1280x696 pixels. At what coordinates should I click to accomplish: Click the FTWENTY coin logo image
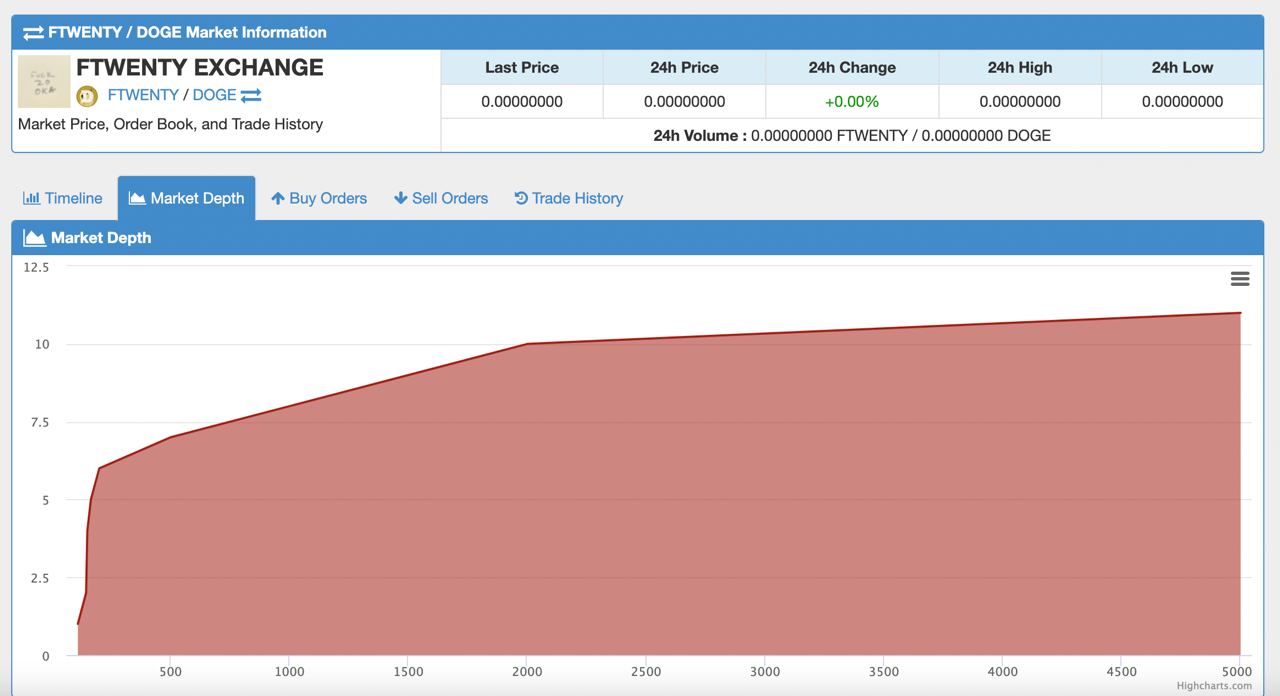[44, 82]
